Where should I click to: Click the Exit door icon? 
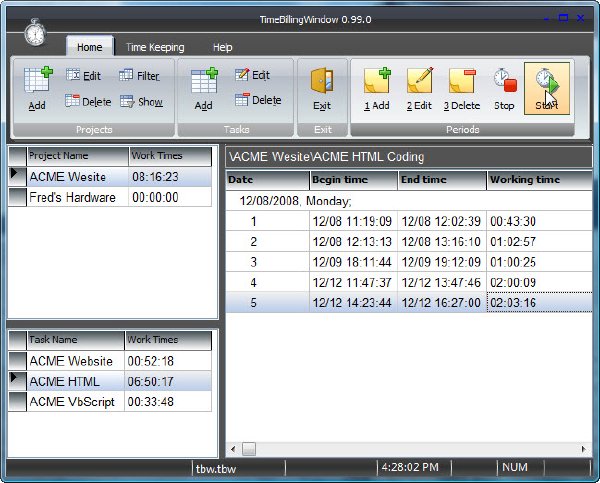point(322,89)
